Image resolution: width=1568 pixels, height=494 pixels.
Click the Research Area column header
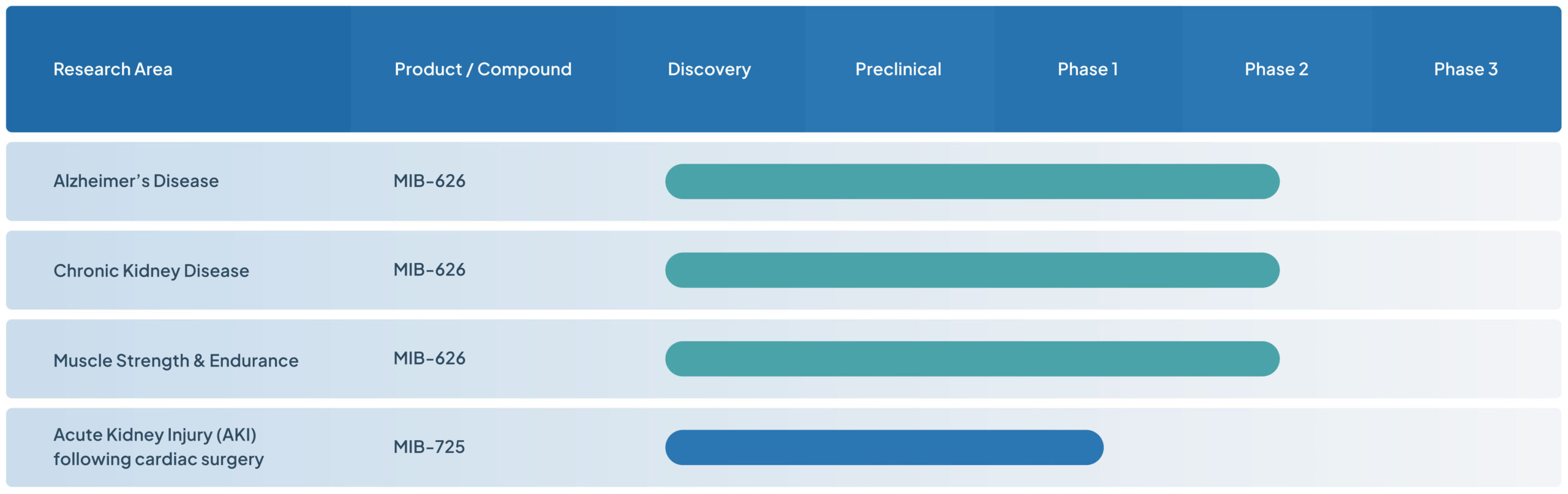click(113, 69)
